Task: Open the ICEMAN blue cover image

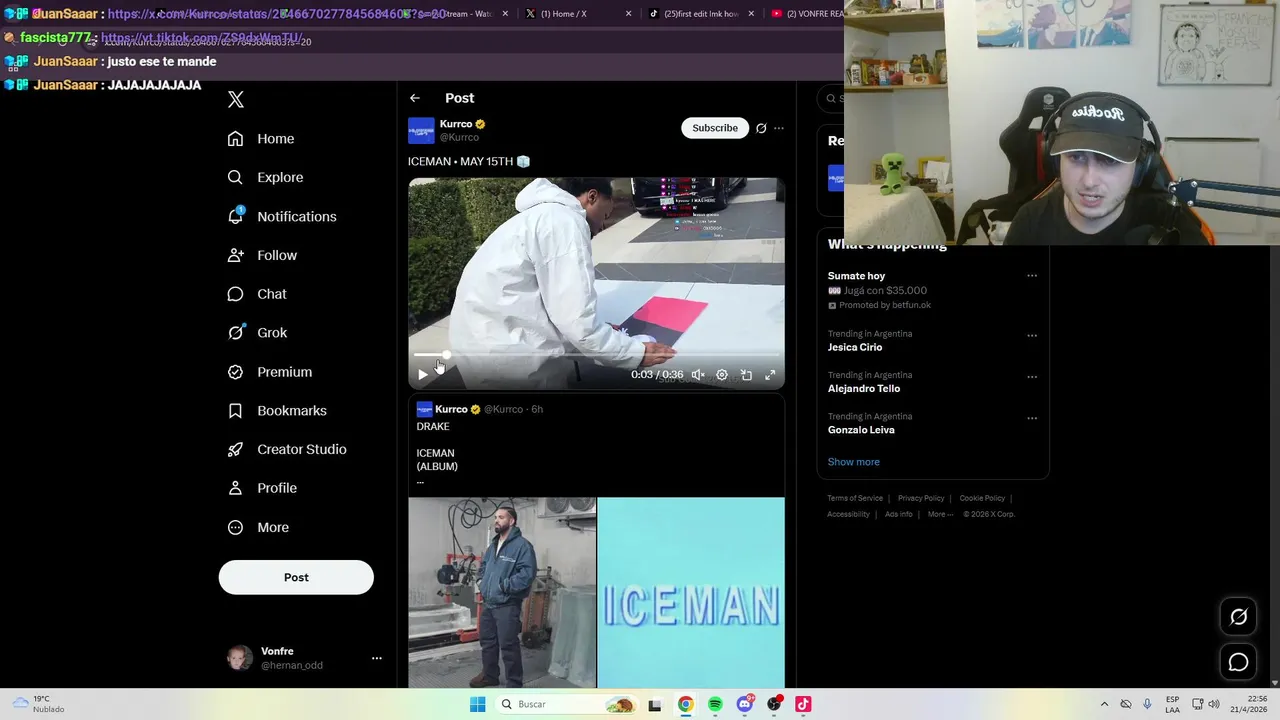Action: [x=691, y=593]
